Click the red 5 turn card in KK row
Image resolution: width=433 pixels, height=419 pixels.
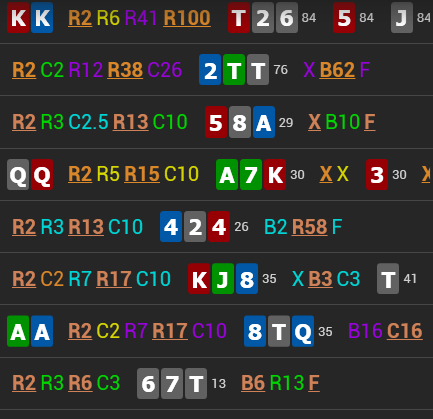[x=344, y=18]
